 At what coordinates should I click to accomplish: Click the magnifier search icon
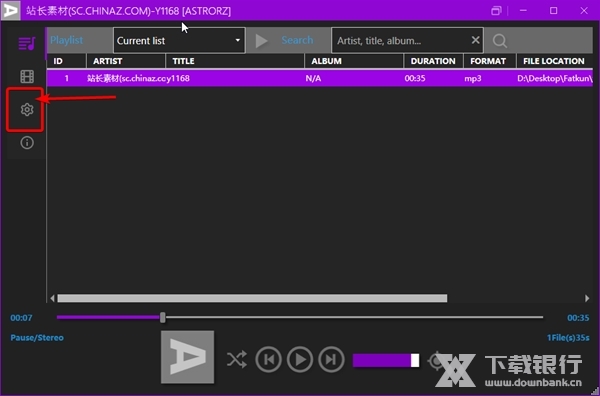coord(499,41)
